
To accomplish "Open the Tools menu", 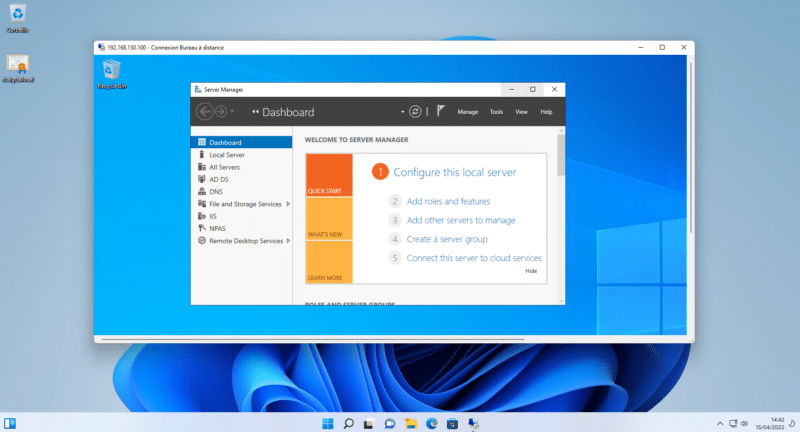I will point(496,112).
